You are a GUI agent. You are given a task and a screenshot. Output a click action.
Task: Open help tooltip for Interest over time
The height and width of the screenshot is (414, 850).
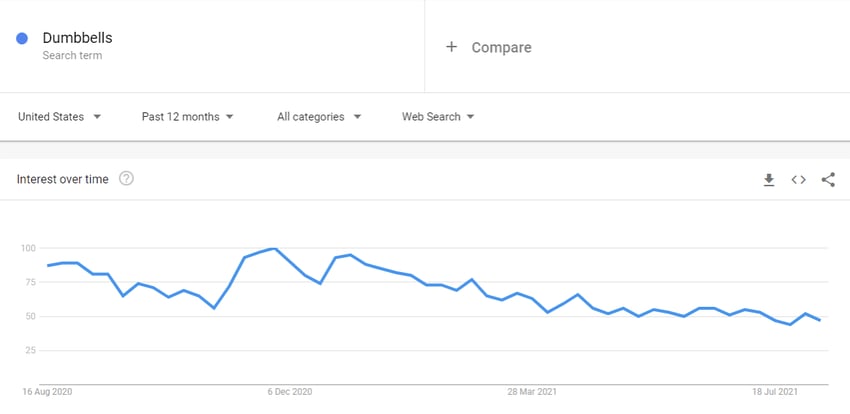coord(126,179)
